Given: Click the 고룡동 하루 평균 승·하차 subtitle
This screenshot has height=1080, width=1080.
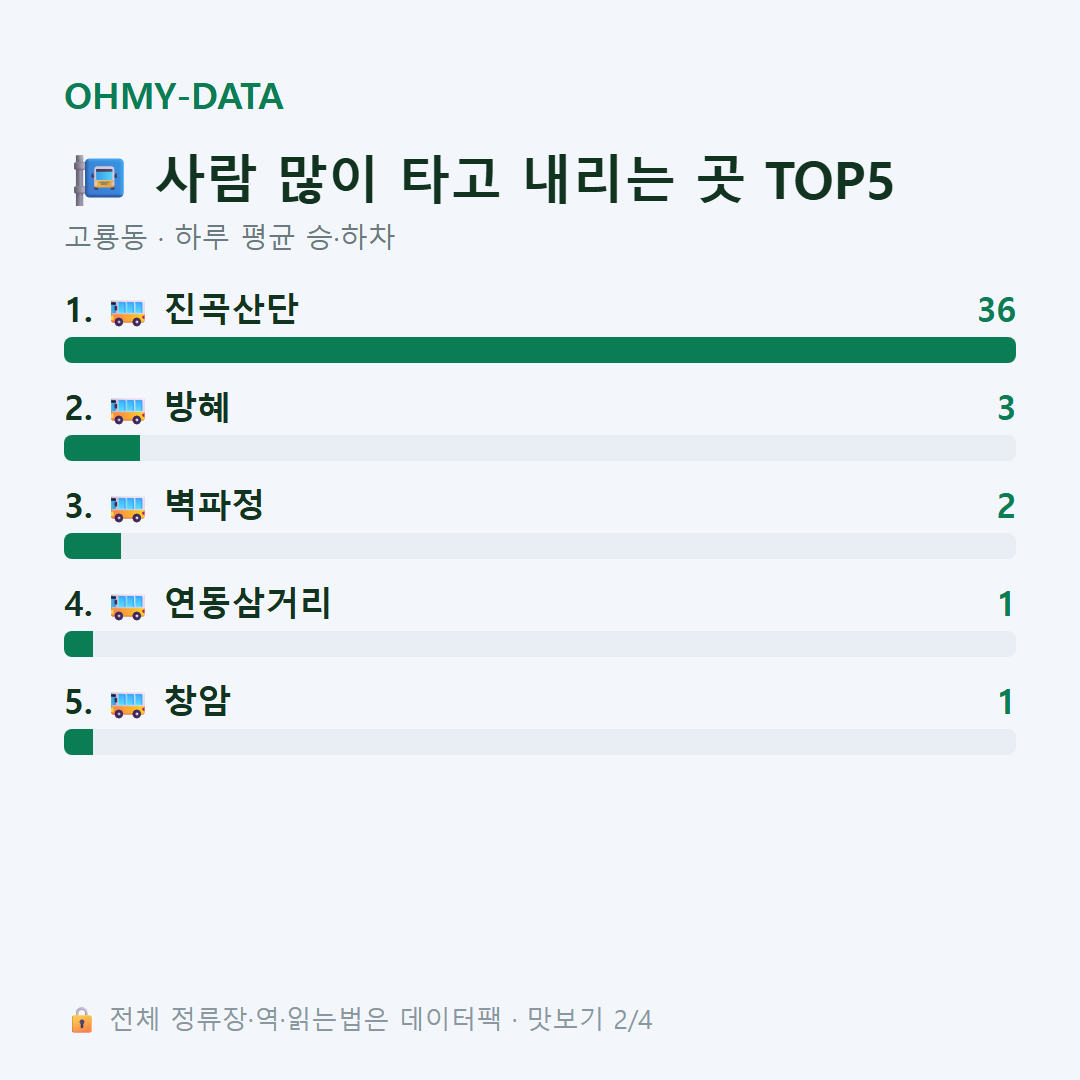Looking at the screenshot, I should pyautogui.click(x=229, y=237).
